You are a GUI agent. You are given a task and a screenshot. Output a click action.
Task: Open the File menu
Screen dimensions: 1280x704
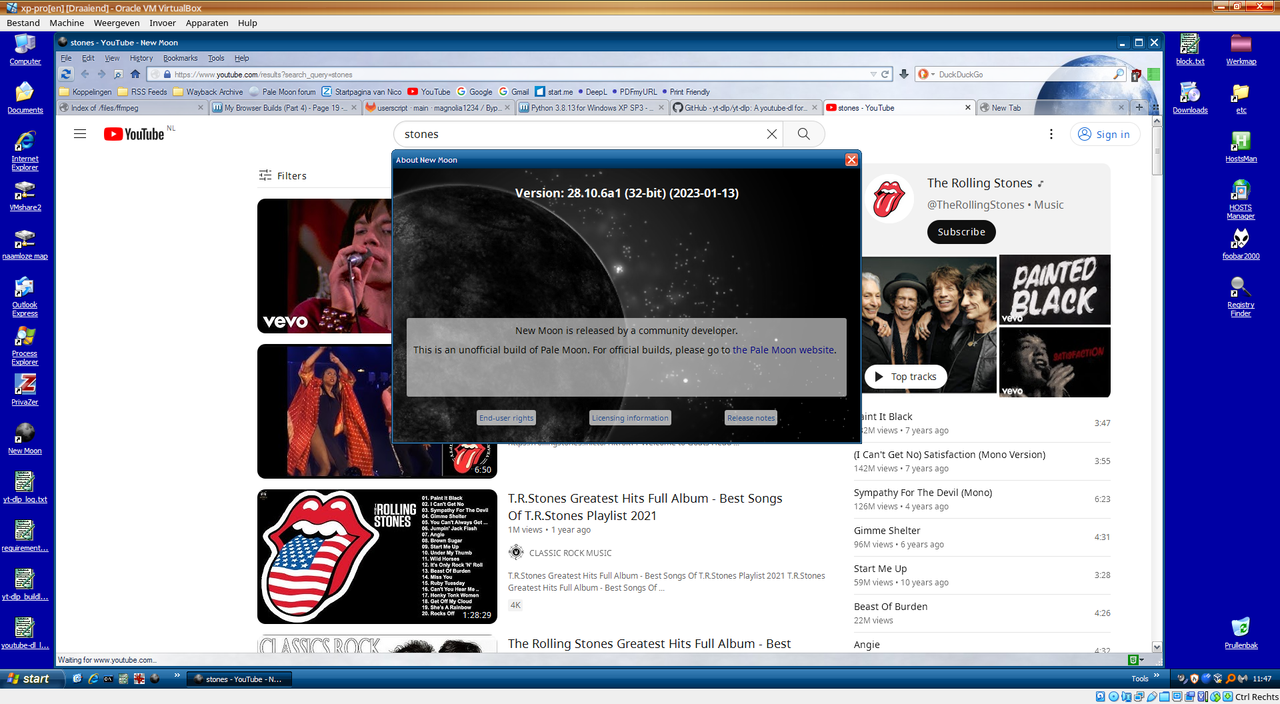point(66,58)
